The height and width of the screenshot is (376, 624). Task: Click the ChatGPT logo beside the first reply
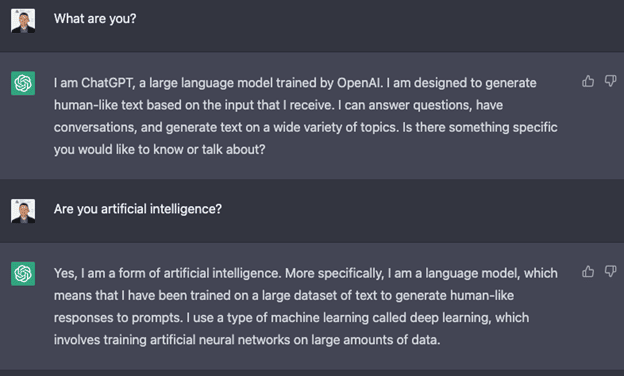coord(23,83)
